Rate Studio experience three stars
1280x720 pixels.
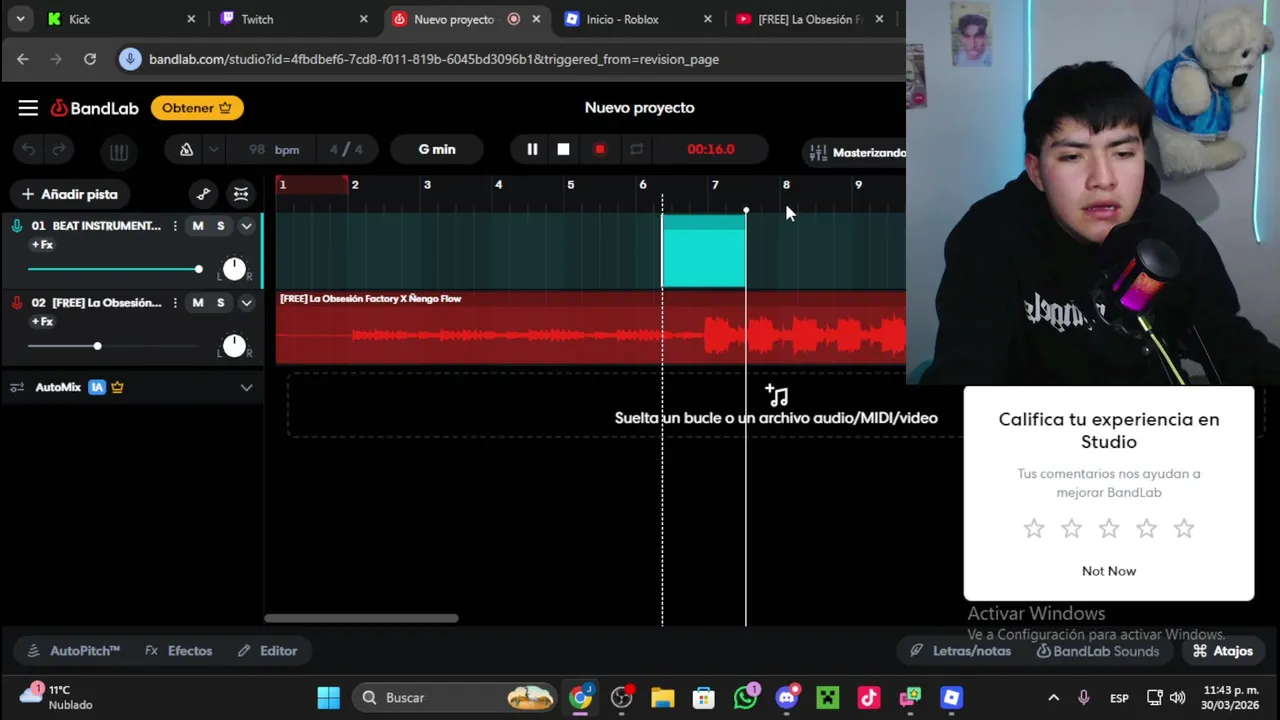[1109, 528]
